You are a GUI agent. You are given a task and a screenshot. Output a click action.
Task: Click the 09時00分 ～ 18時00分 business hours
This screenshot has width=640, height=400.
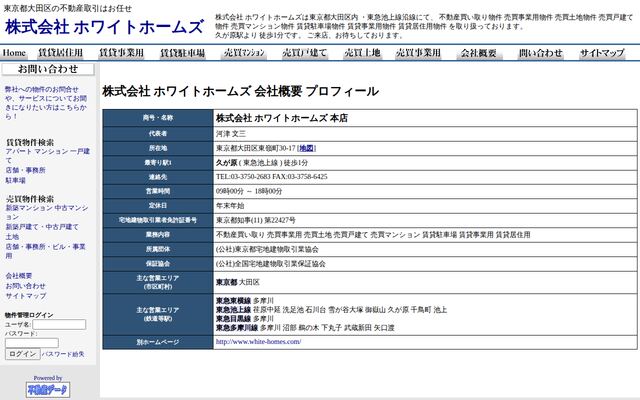click(x=249, y=191)
